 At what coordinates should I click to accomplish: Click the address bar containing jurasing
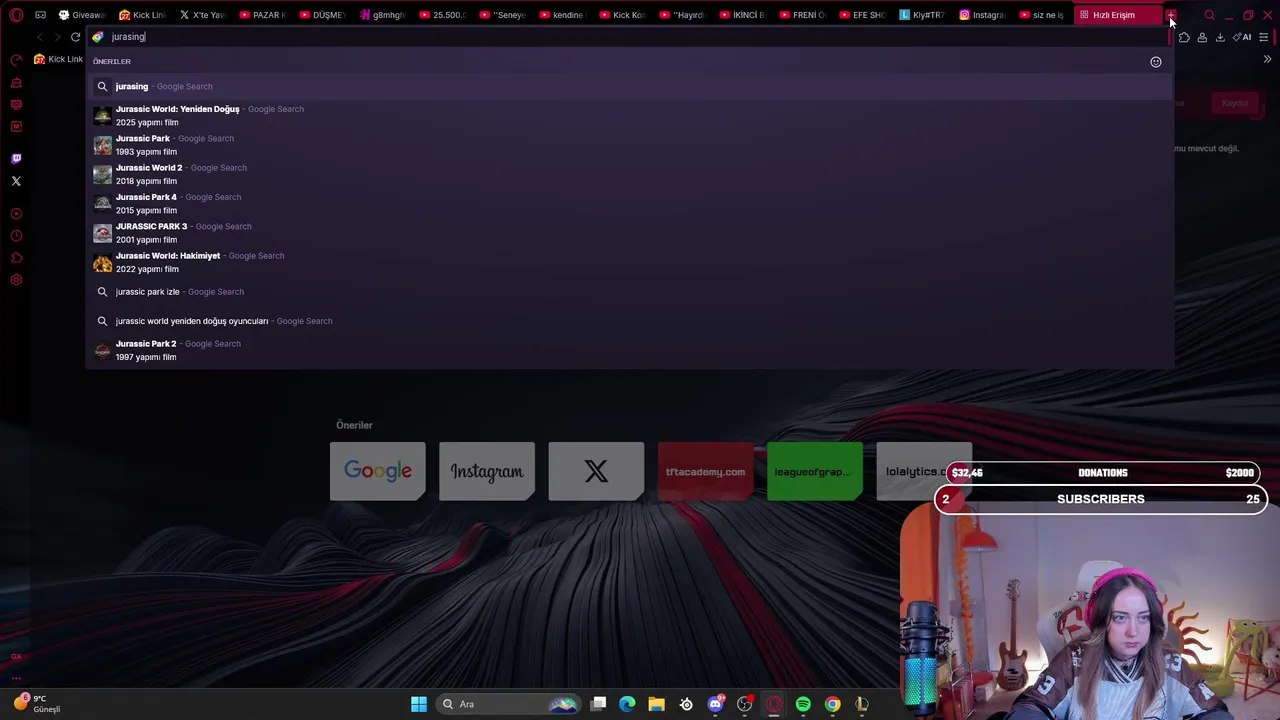tap(630, 37)
